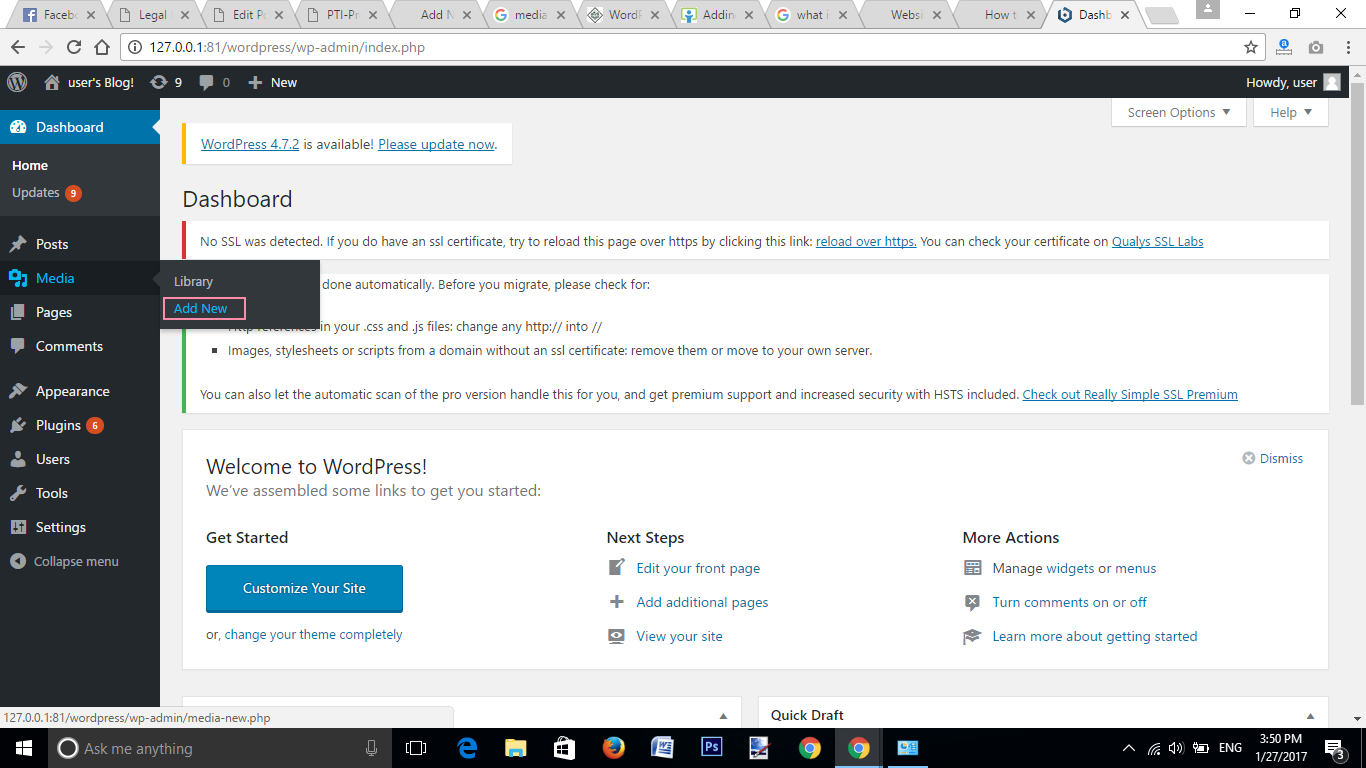Open the Please update now link
Image resolution: width=1366 pixels, height=768 pixels.
point(435,144)
